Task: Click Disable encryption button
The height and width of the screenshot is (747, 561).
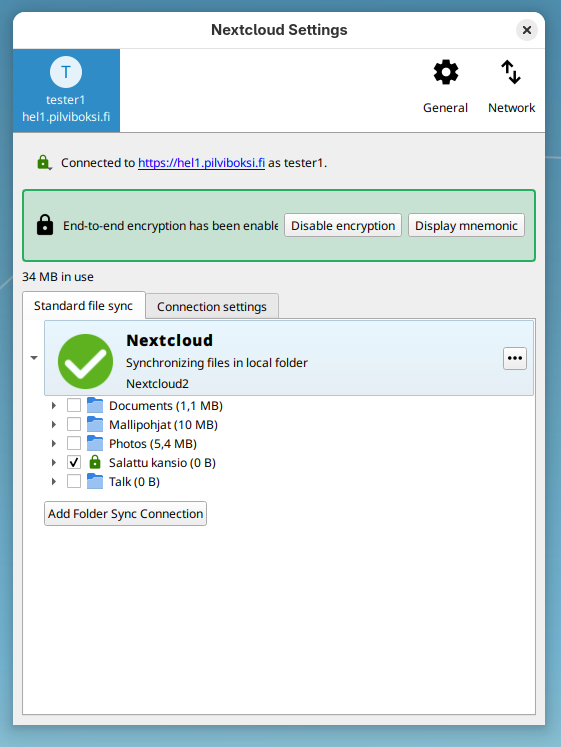Action: [x=343, y=225]
